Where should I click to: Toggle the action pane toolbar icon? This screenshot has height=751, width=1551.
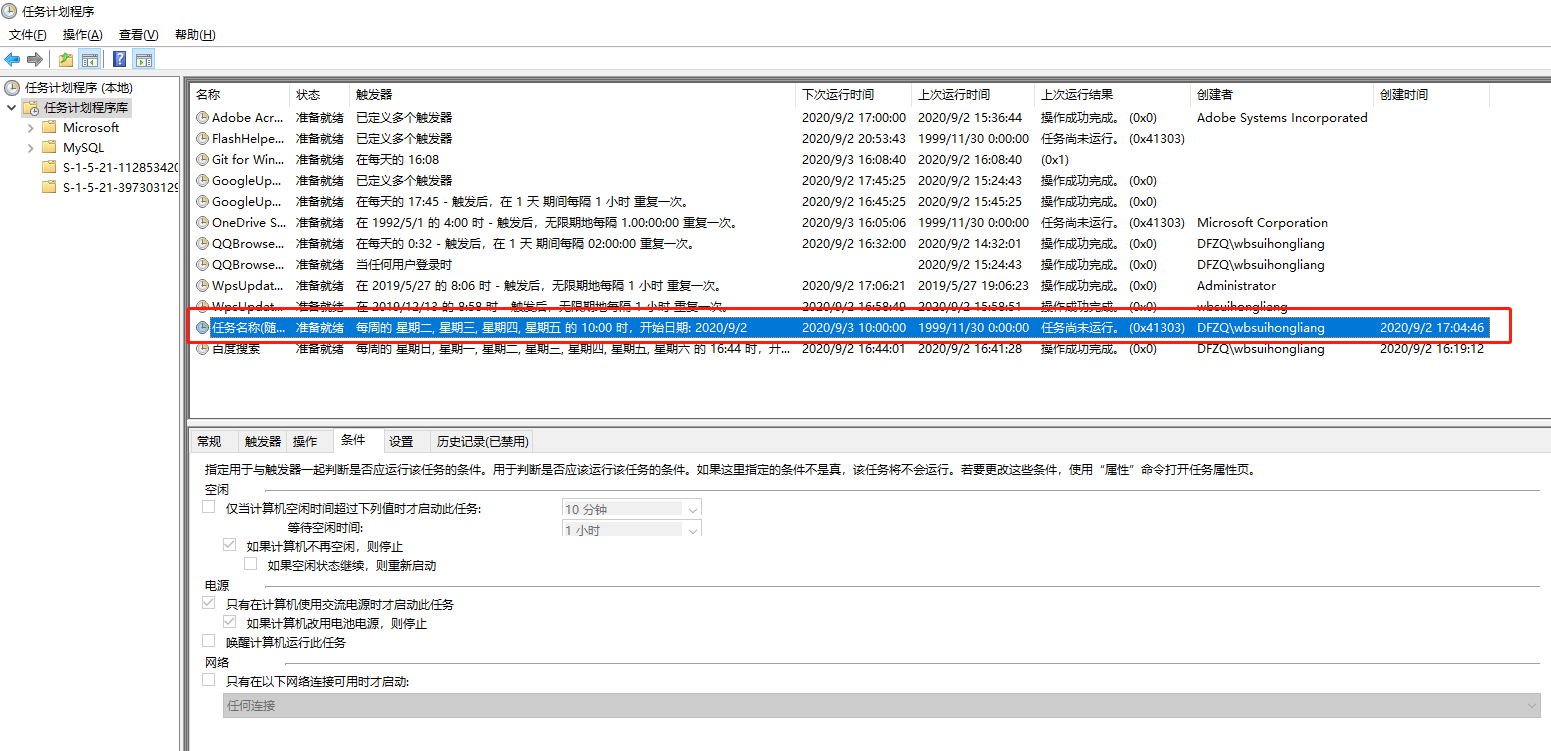[143, 59]
